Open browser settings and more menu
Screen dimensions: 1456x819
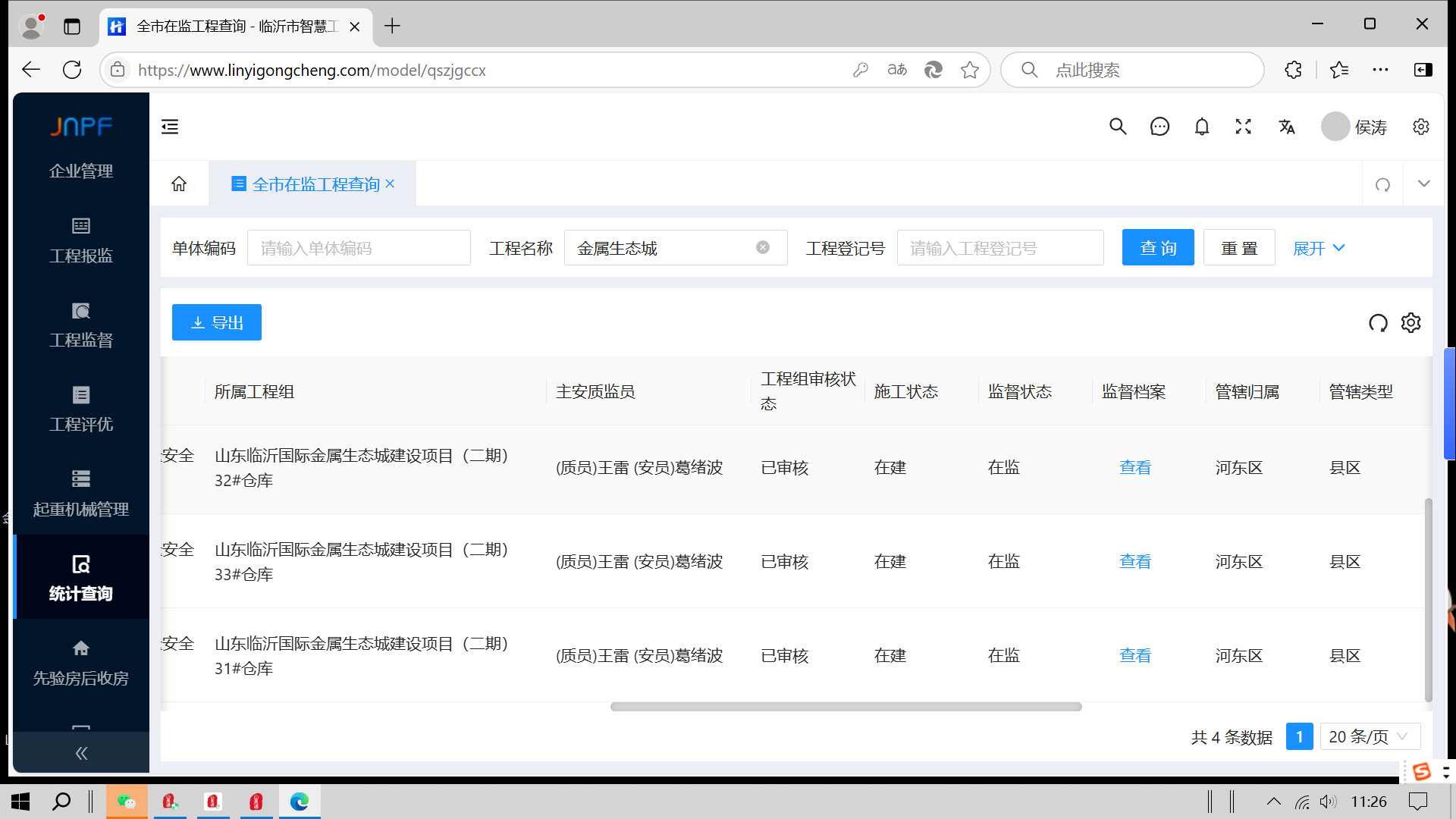coord(1380,70)
